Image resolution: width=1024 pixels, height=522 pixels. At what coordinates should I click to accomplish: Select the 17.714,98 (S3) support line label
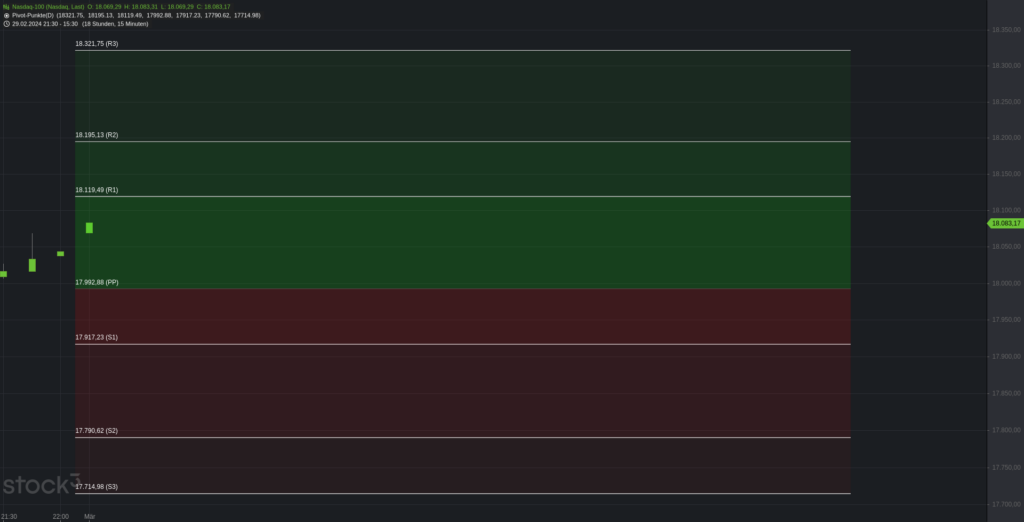coord(97,487)
